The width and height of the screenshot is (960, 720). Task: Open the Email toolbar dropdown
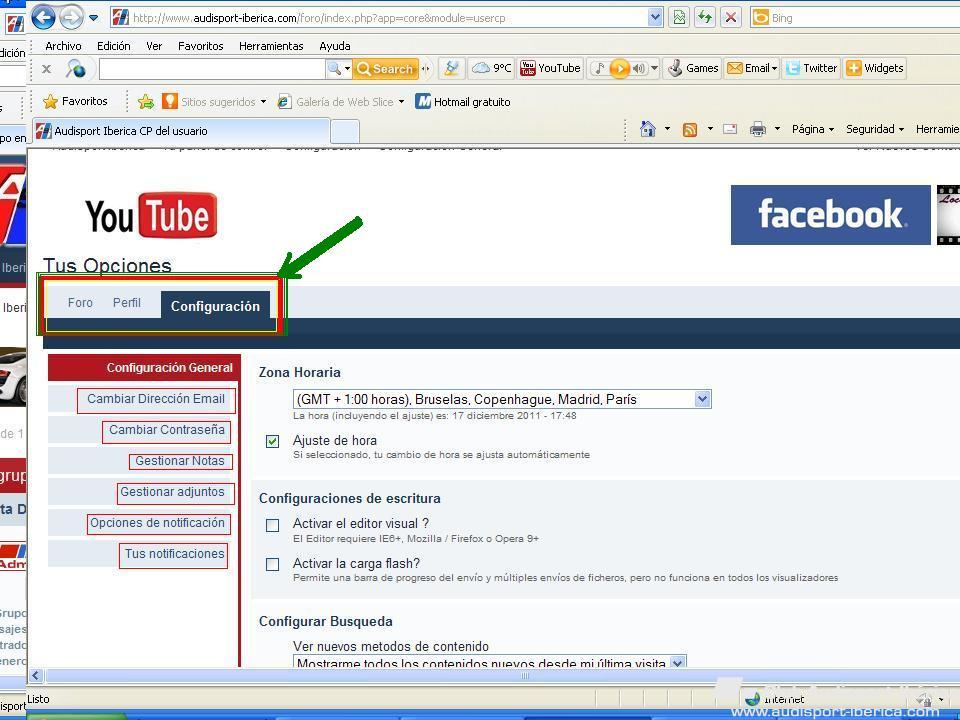point(752,68)
